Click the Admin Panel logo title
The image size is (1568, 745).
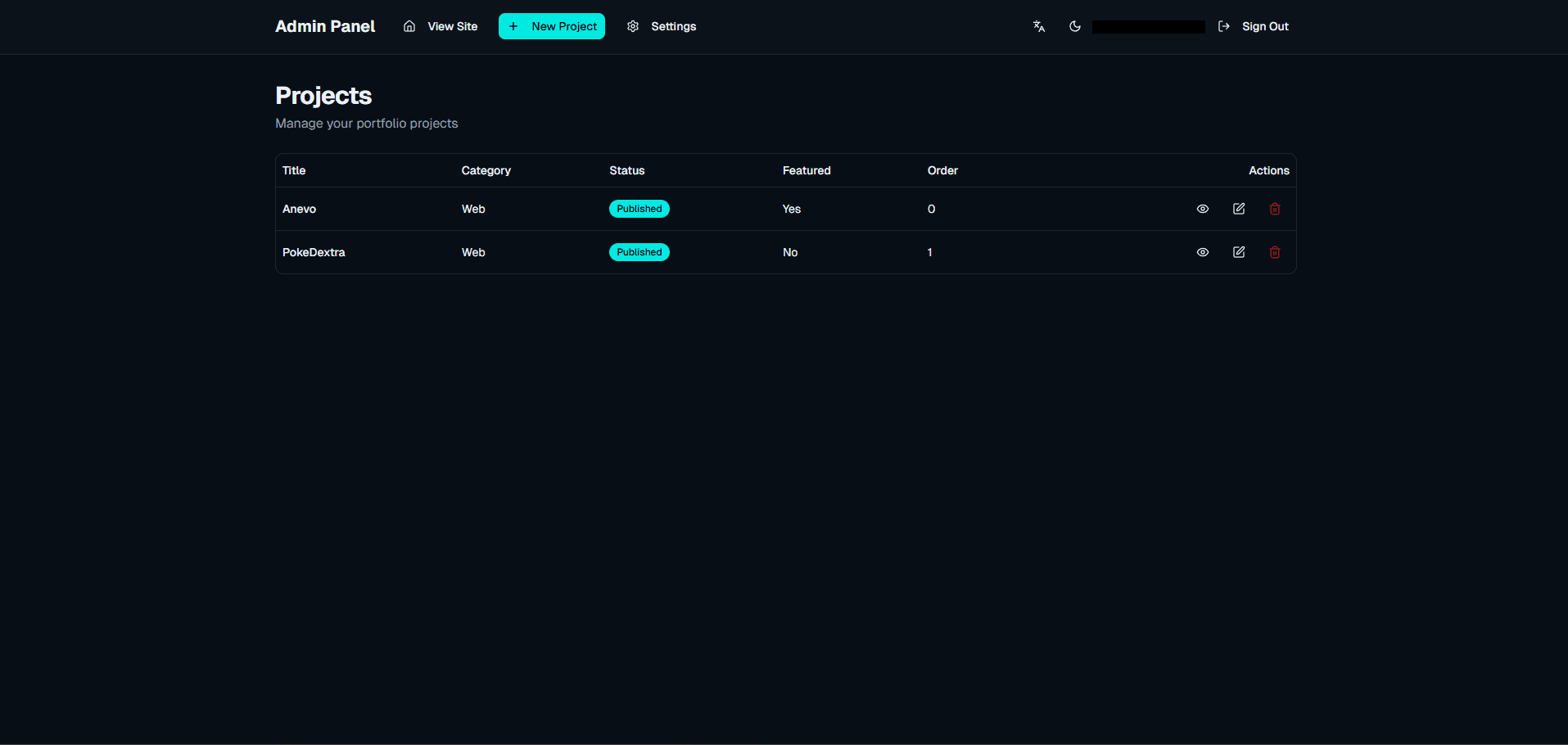point(325,26)
